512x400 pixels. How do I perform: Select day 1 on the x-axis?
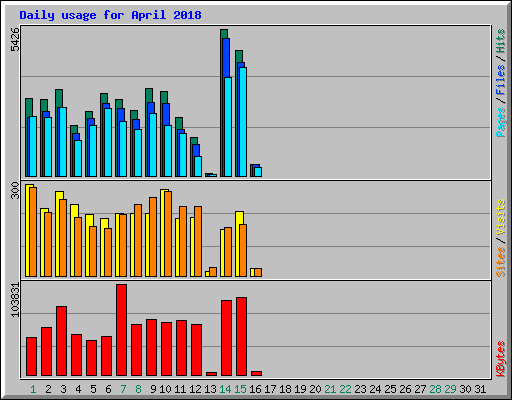point(33,389)
